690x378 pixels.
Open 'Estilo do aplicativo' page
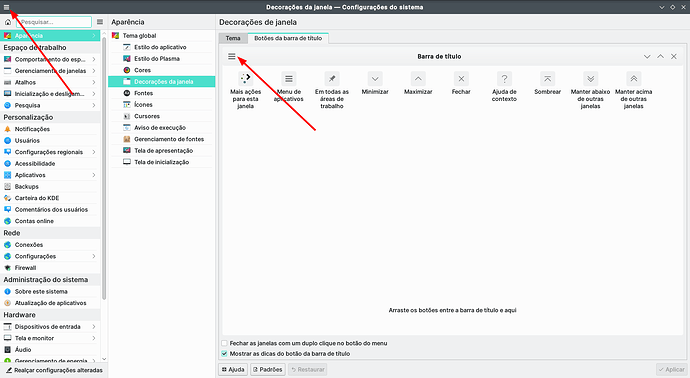161,47
